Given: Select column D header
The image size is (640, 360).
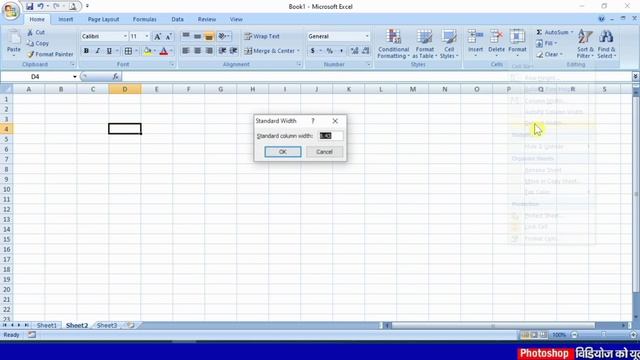Looking at the screenshot, I should 125,89.
